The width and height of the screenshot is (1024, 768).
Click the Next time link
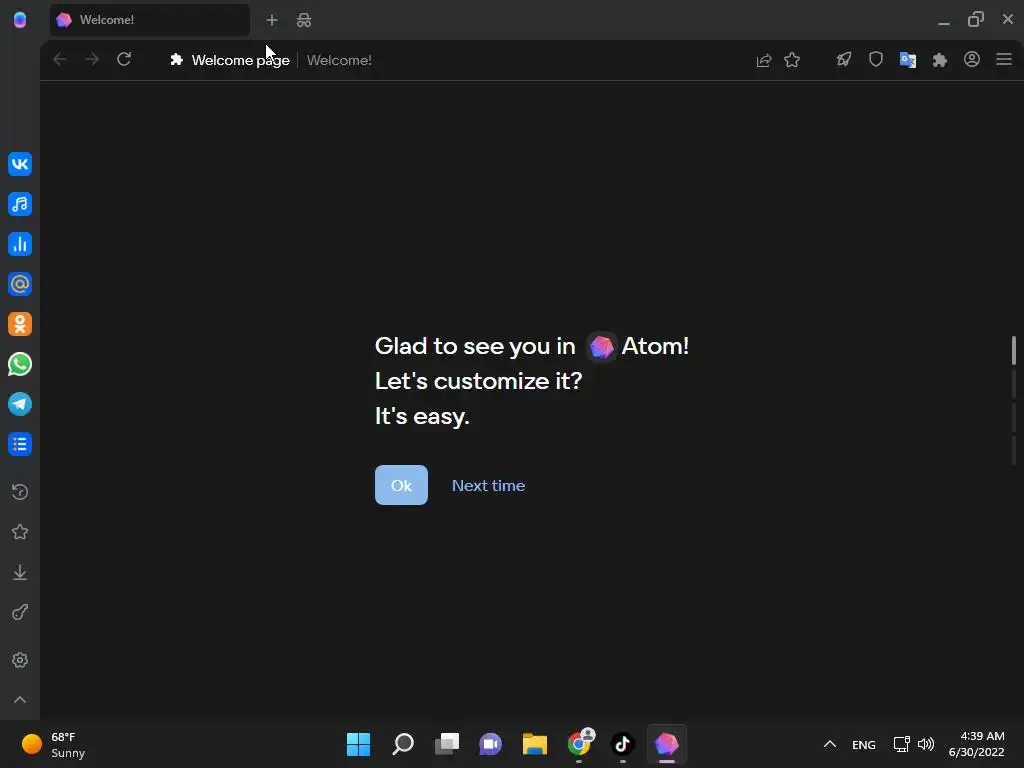488,485
